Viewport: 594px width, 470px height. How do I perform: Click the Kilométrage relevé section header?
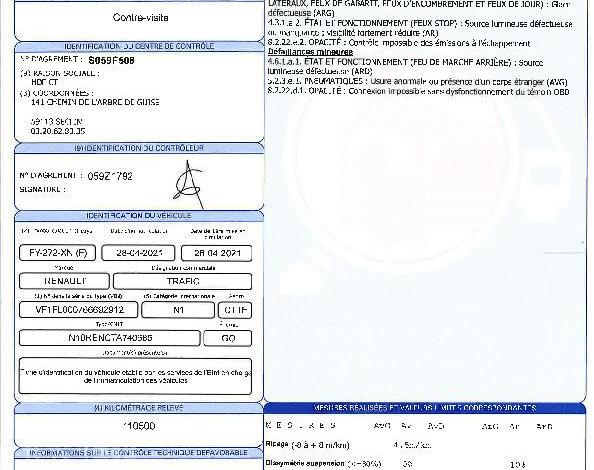click(139, 408)
